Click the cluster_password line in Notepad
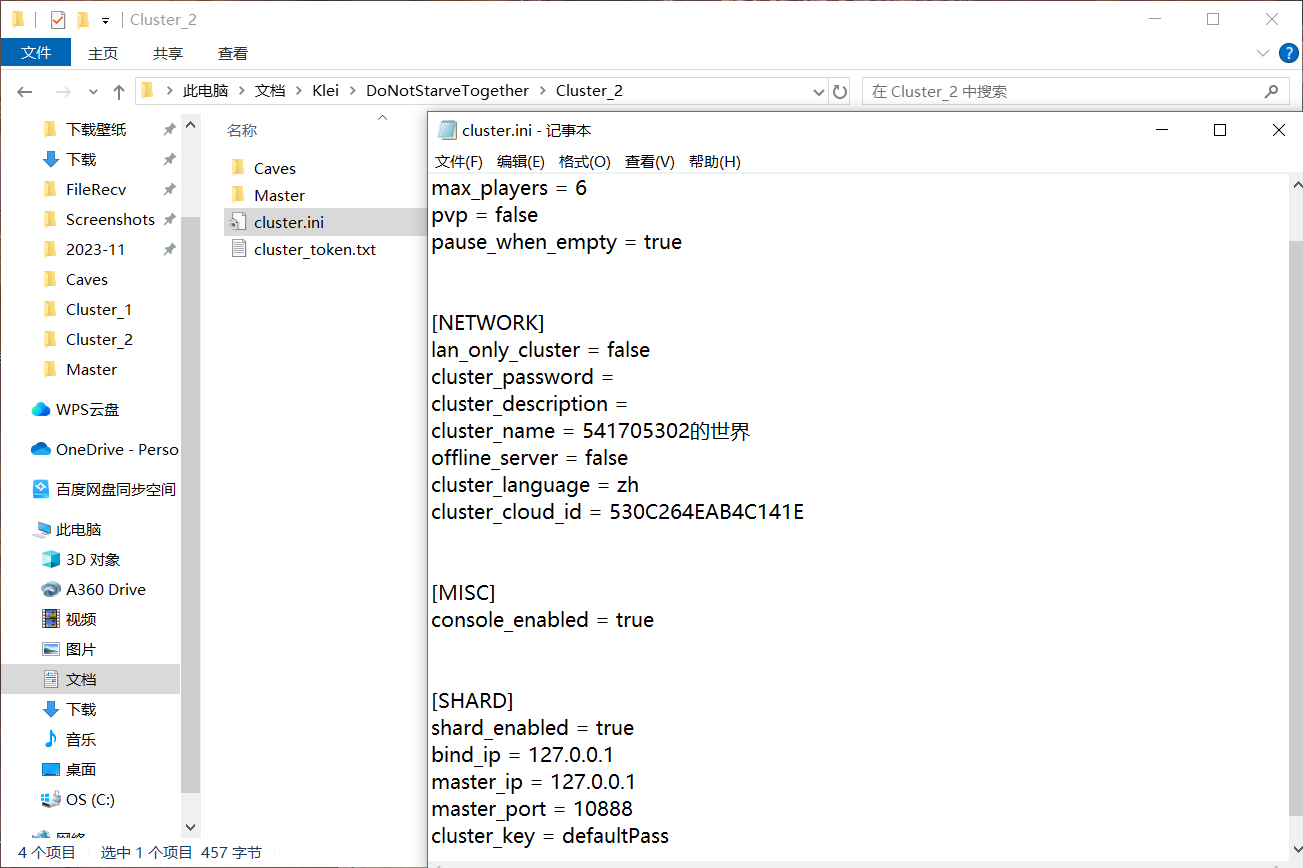1303x868 pixels. click(x=522, y=377)
